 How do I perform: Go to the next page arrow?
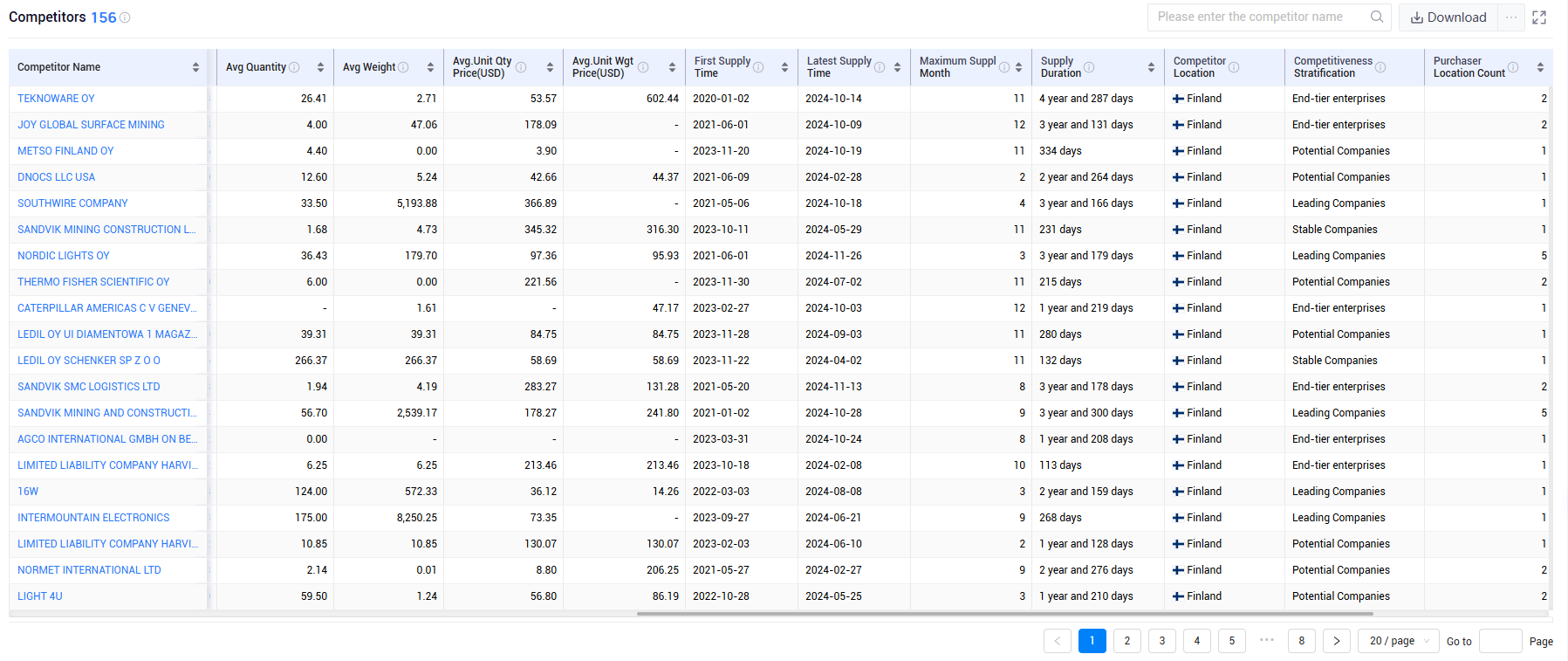[1337, 641]
